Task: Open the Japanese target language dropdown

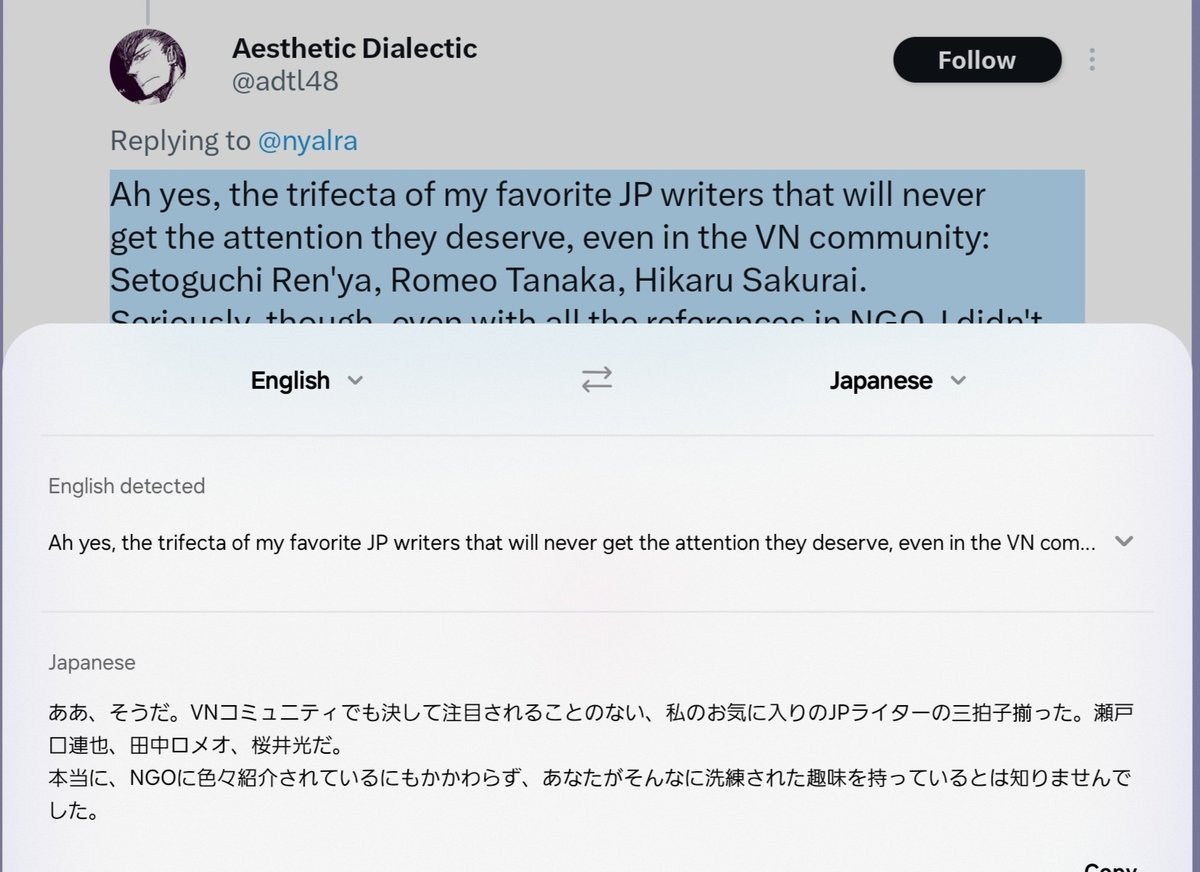Action: [x=880, y=381]
